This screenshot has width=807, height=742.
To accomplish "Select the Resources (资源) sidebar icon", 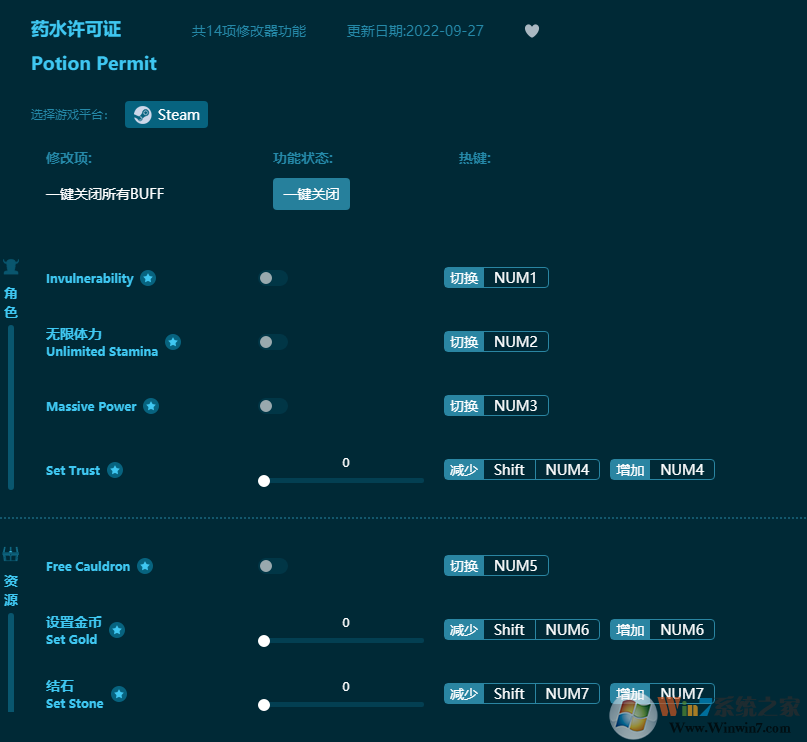I will 11,553.
